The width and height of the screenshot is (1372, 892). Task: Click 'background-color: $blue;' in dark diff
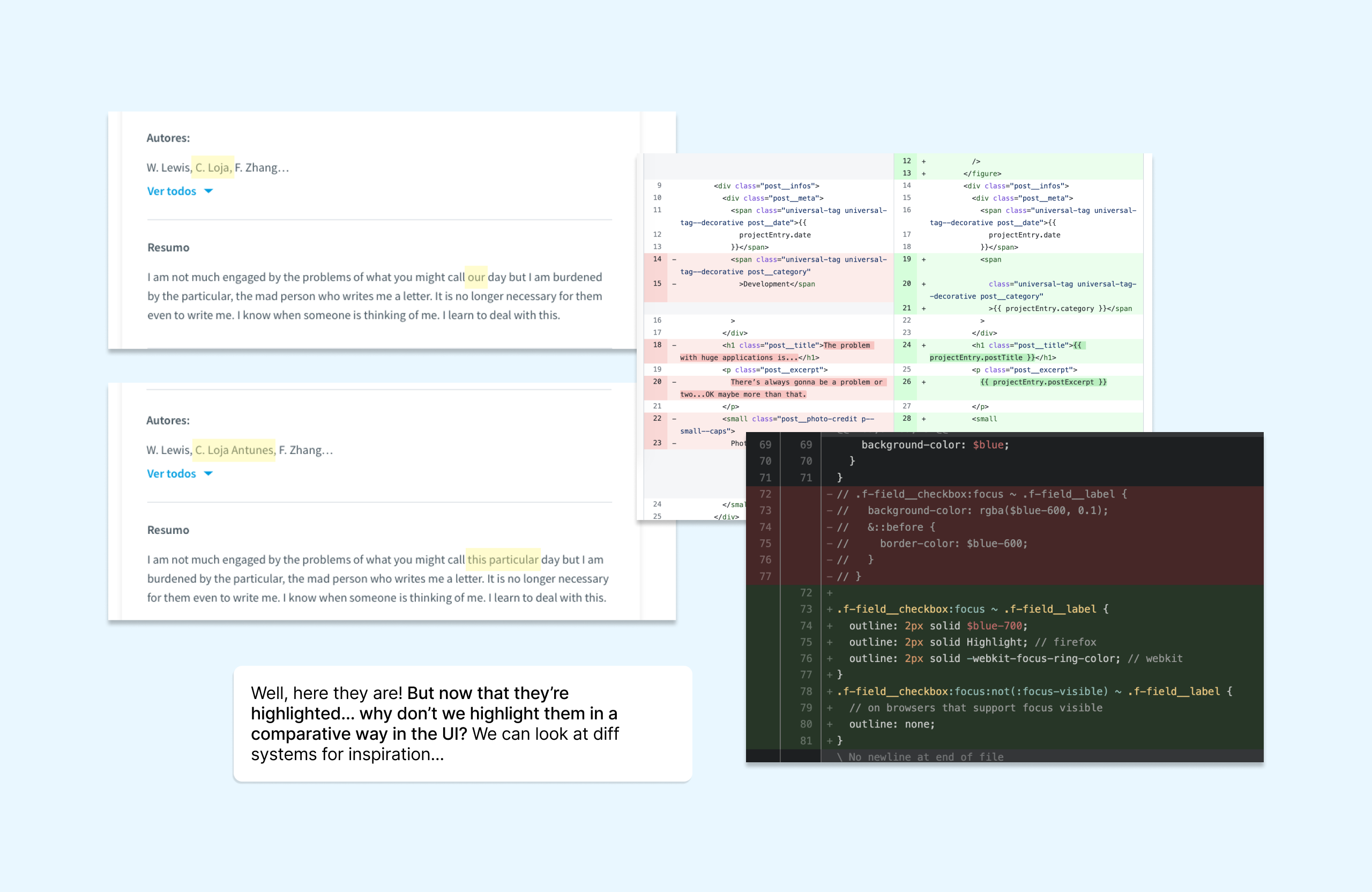pyautogui.click(x=935, y=444)
